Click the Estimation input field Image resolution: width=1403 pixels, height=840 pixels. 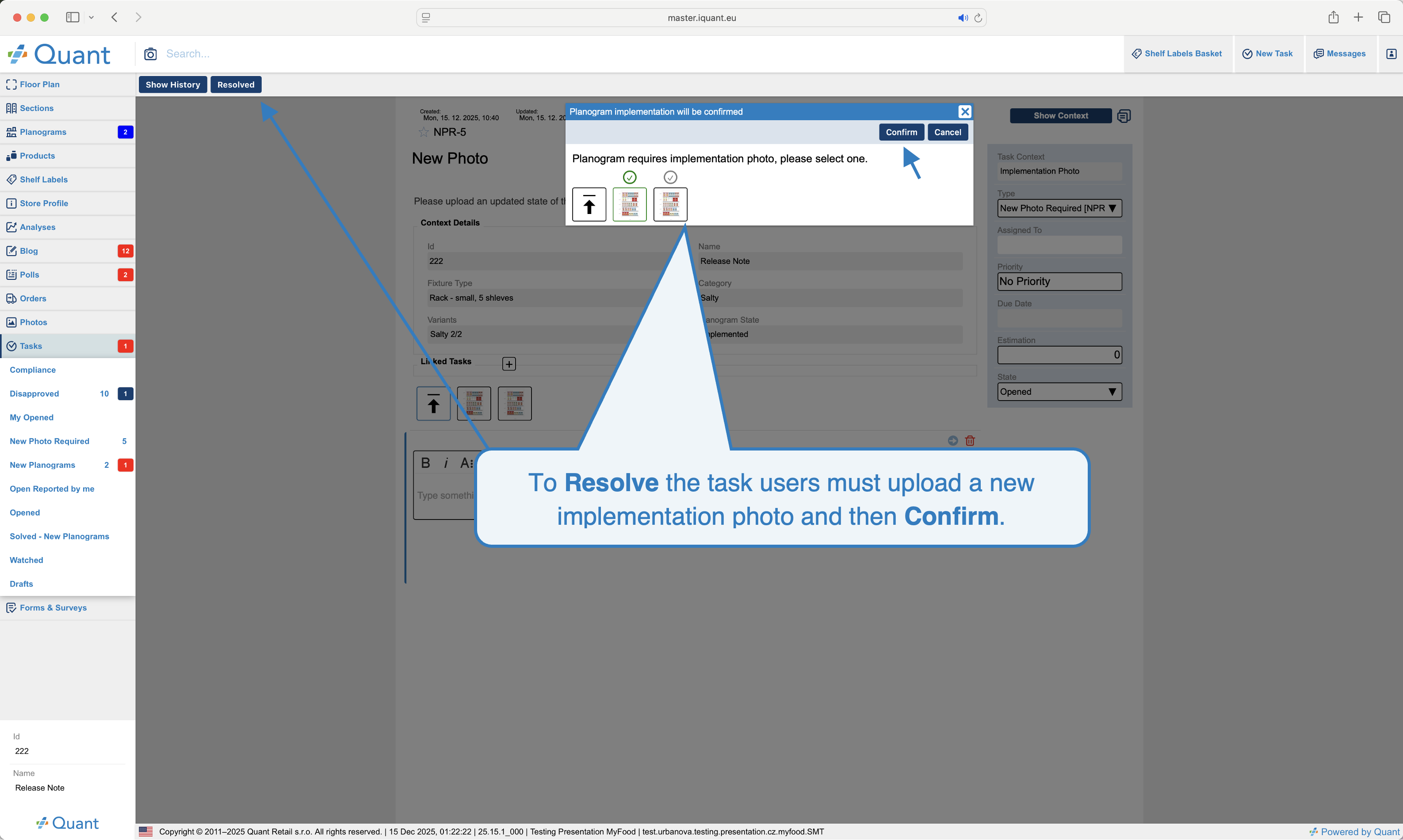point(1059,355)
